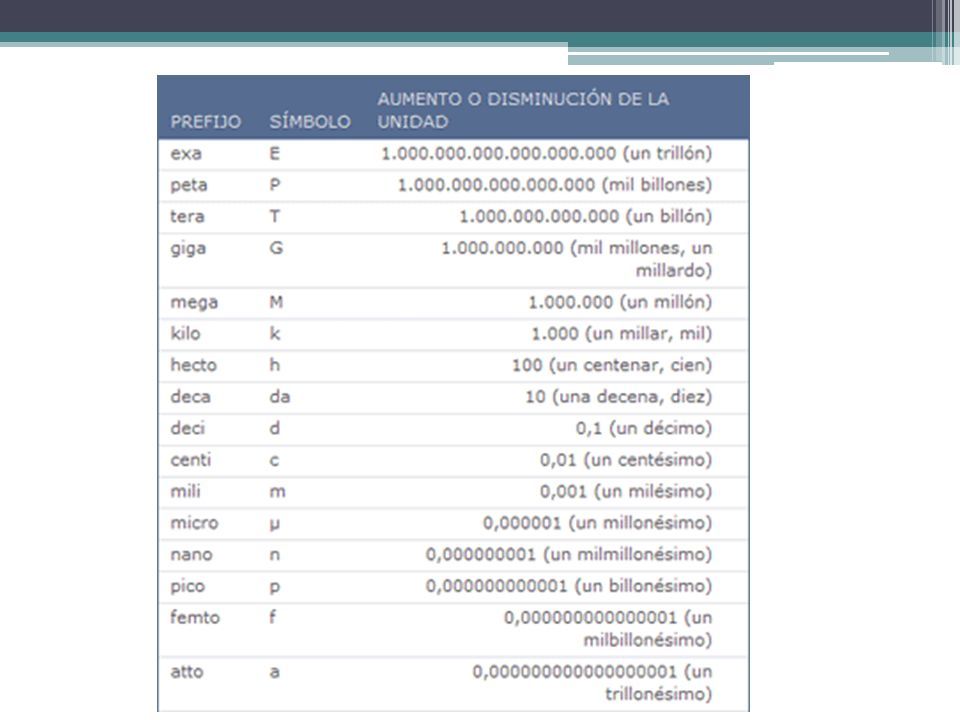Select the 'micro' prefix cell
This screenshot has height=720, width=960.
pyautogui.click(x=194, y=523)
